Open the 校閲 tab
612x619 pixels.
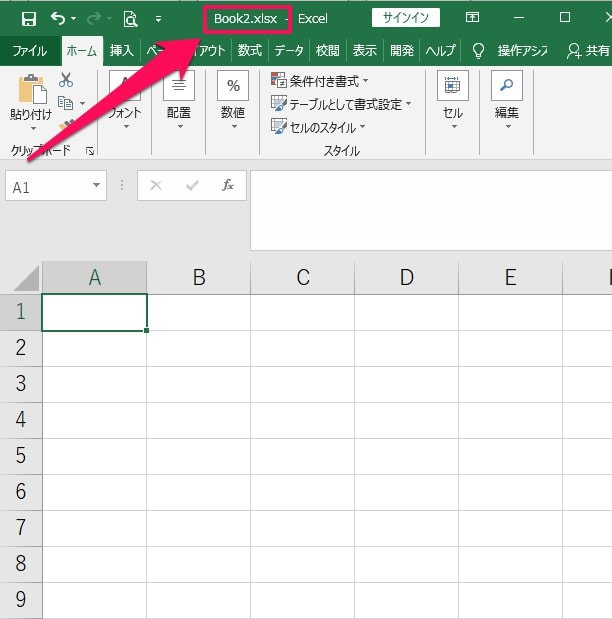(327, 51)
